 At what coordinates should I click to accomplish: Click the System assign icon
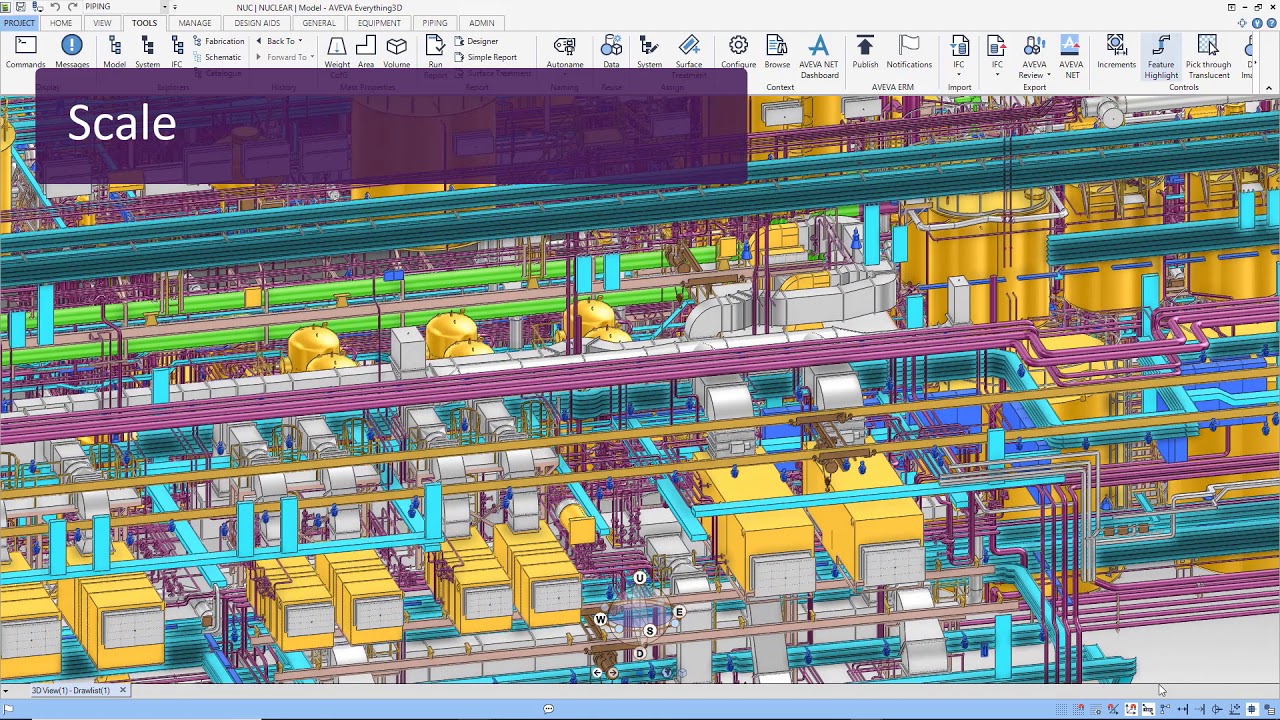(x=649, y=52)
